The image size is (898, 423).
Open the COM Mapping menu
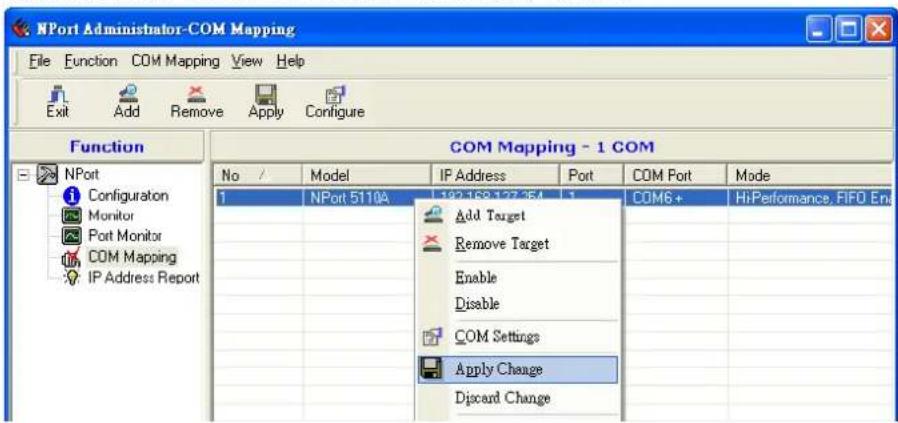(175, 61)
